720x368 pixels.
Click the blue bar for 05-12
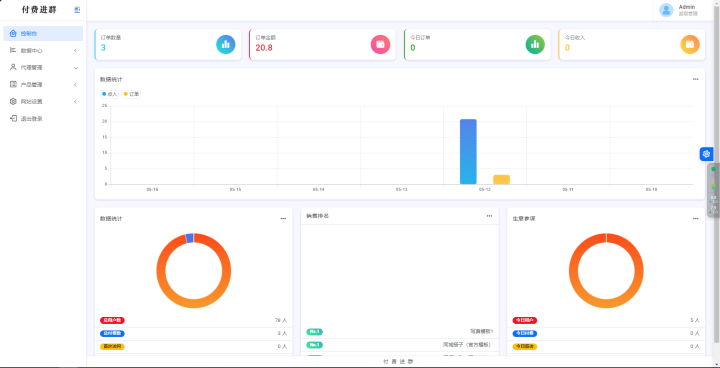468,152
